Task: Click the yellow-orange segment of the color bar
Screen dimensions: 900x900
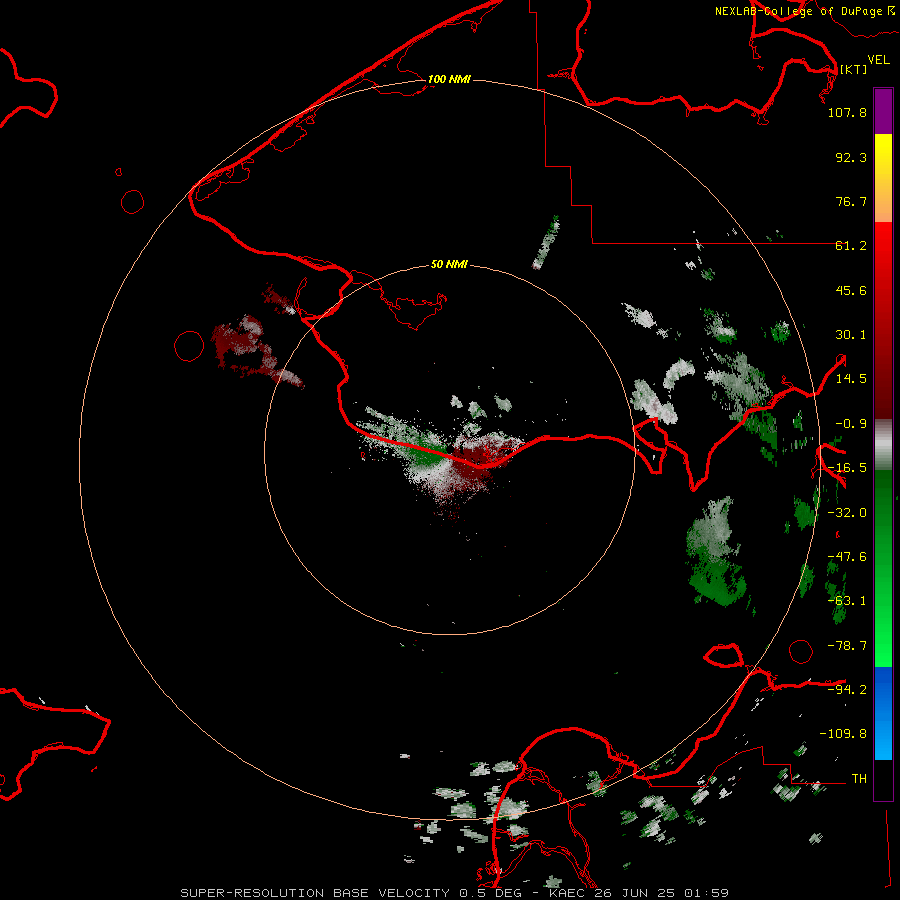Action: (883, 178)
